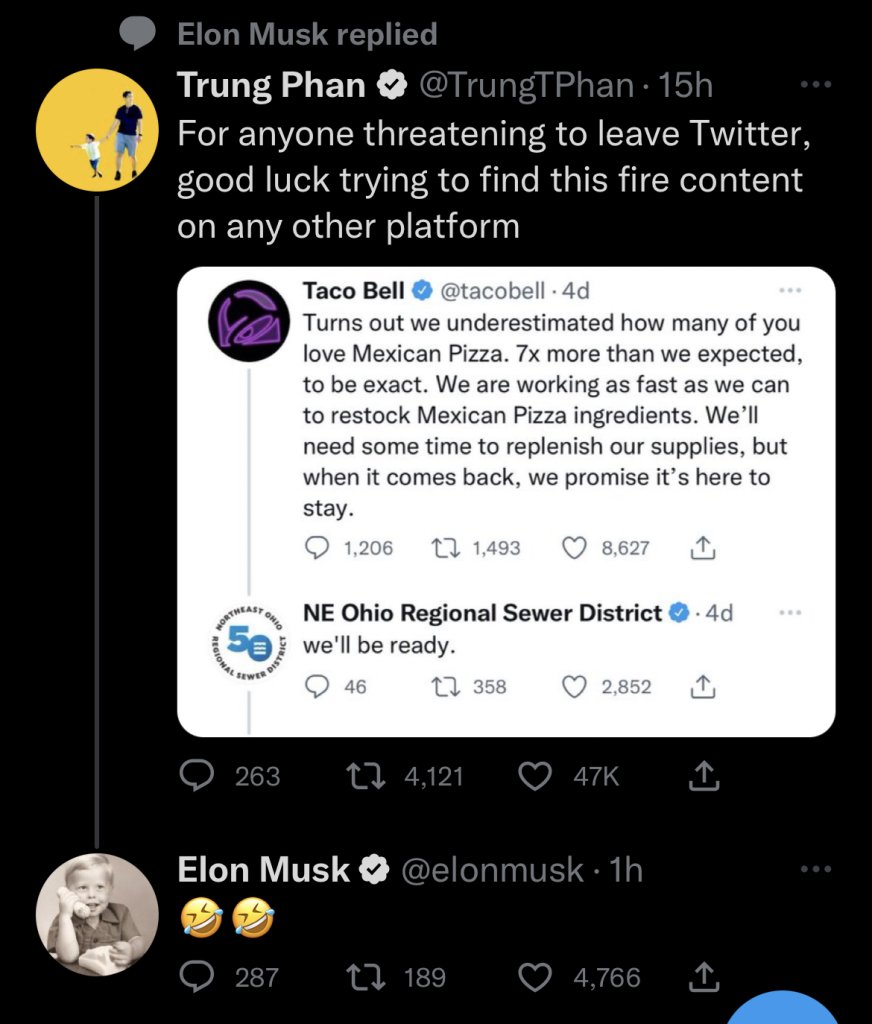
Task: Reply to Elon Musk's tweet
Action: [x=197, y=977]
